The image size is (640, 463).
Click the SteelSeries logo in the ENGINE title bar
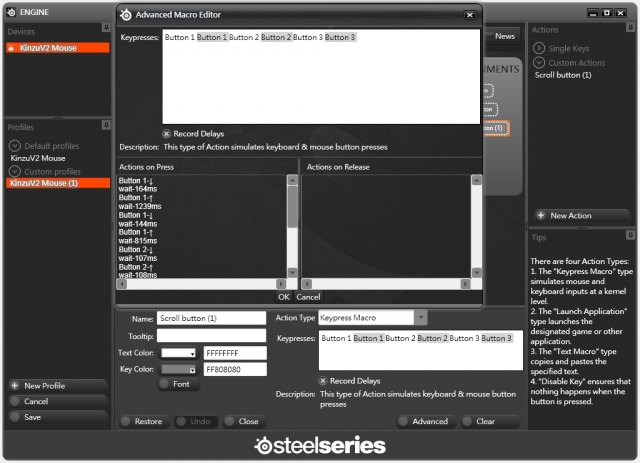(x=11, y=12)
